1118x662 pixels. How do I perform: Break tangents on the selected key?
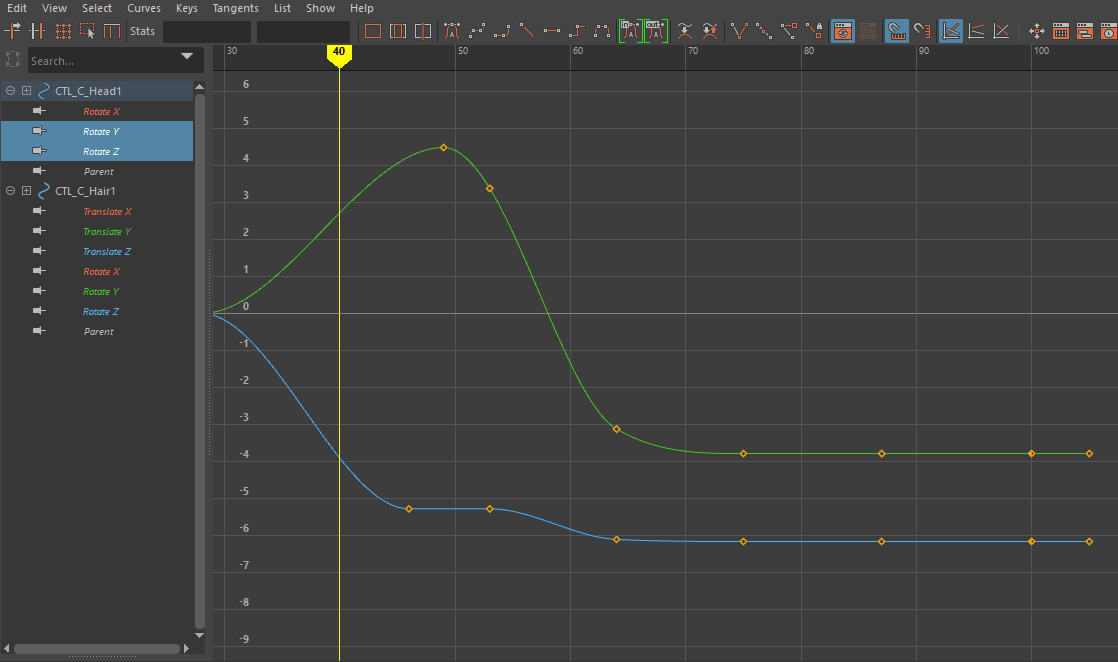739,31
